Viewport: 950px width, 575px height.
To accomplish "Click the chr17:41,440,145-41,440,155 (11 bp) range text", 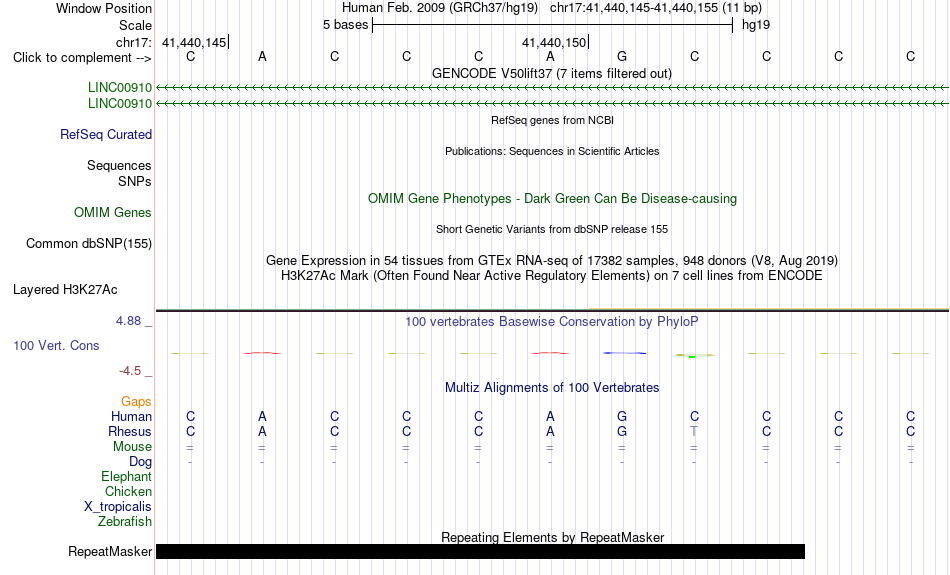I will point(656,8).
